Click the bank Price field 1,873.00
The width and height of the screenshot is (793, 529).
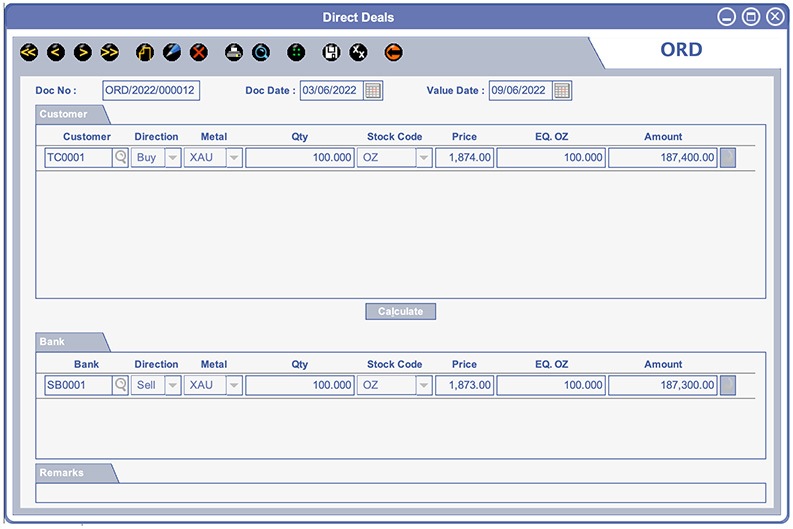pos(464,385)
